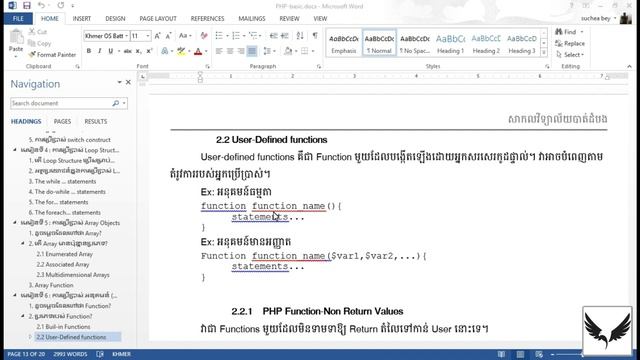Toggle numbered list
The width and height of the screenshot is (640, 360).
tap(236, 36)
